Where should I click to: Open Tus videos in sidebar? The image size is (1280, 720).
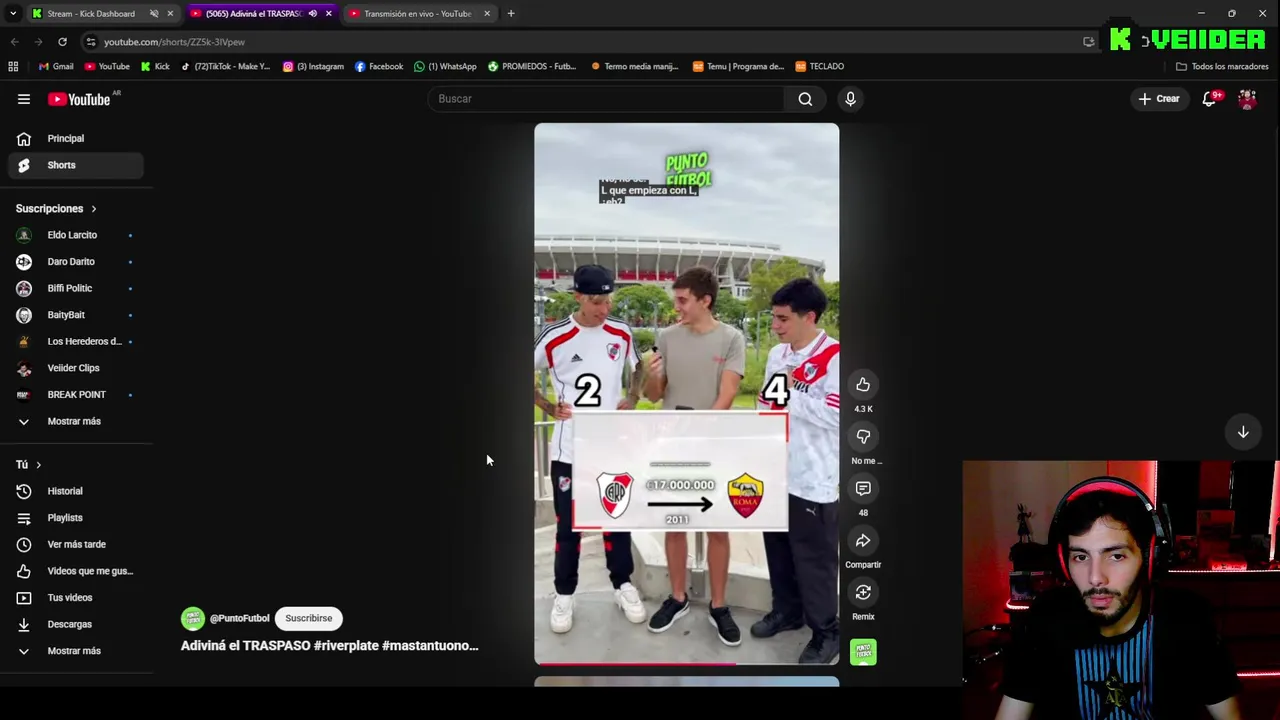(76, 598)
